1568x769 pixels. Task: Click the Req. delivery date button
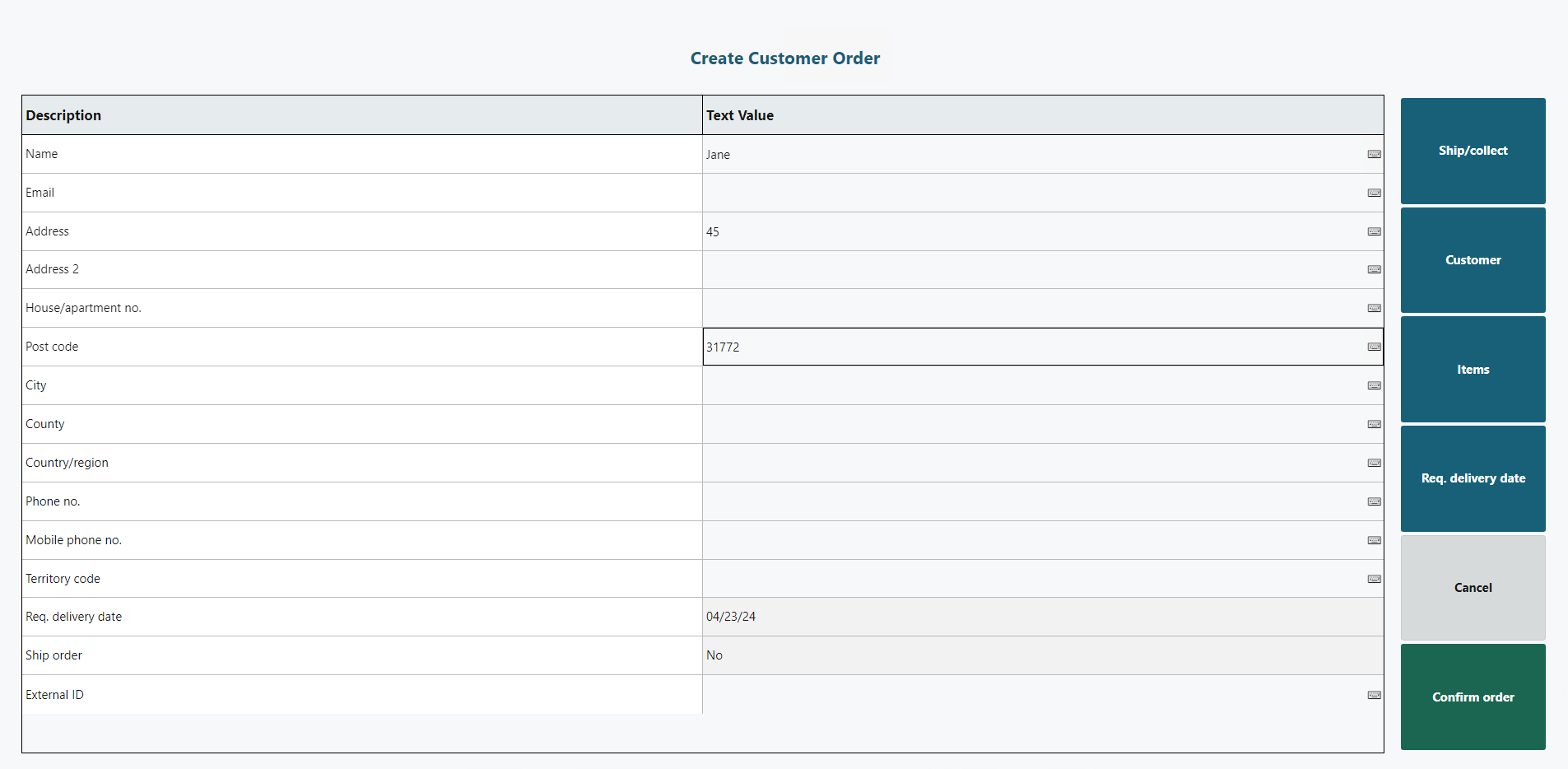tap(1473, 478)
